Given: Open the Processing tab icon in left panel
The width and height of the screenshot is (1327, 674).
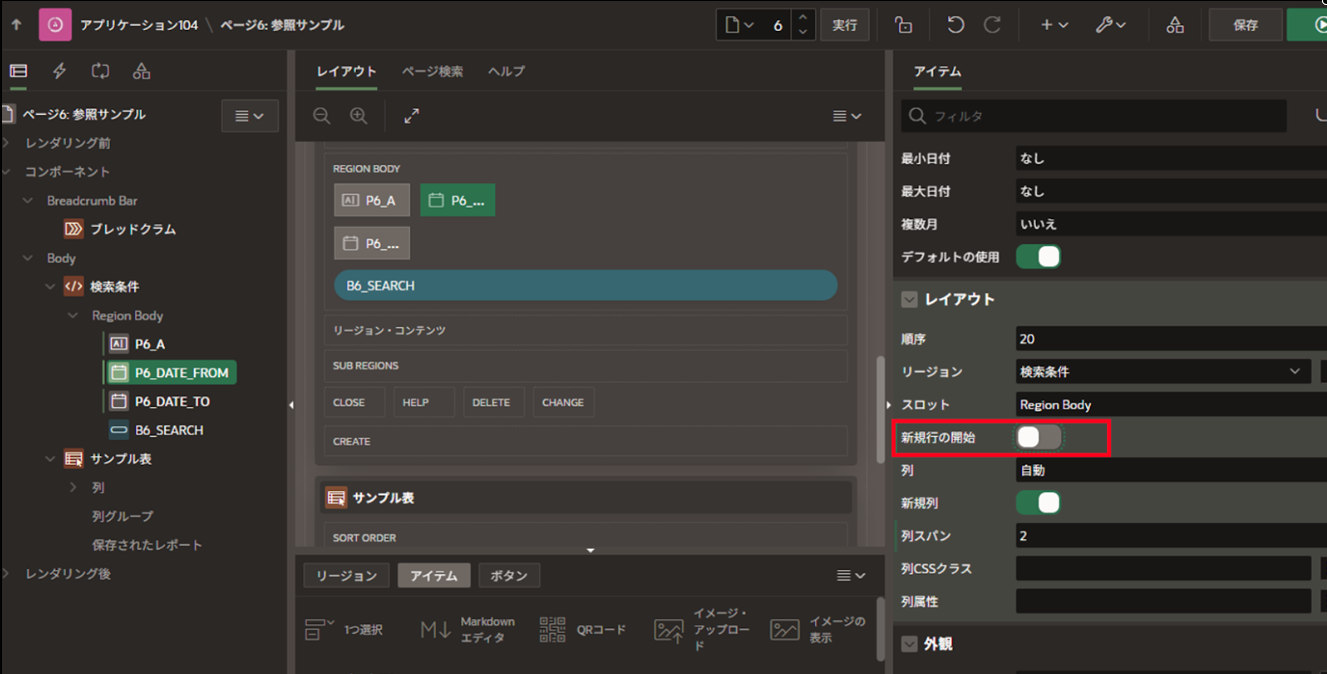Looking at the screenshot, I should [100, 71].
